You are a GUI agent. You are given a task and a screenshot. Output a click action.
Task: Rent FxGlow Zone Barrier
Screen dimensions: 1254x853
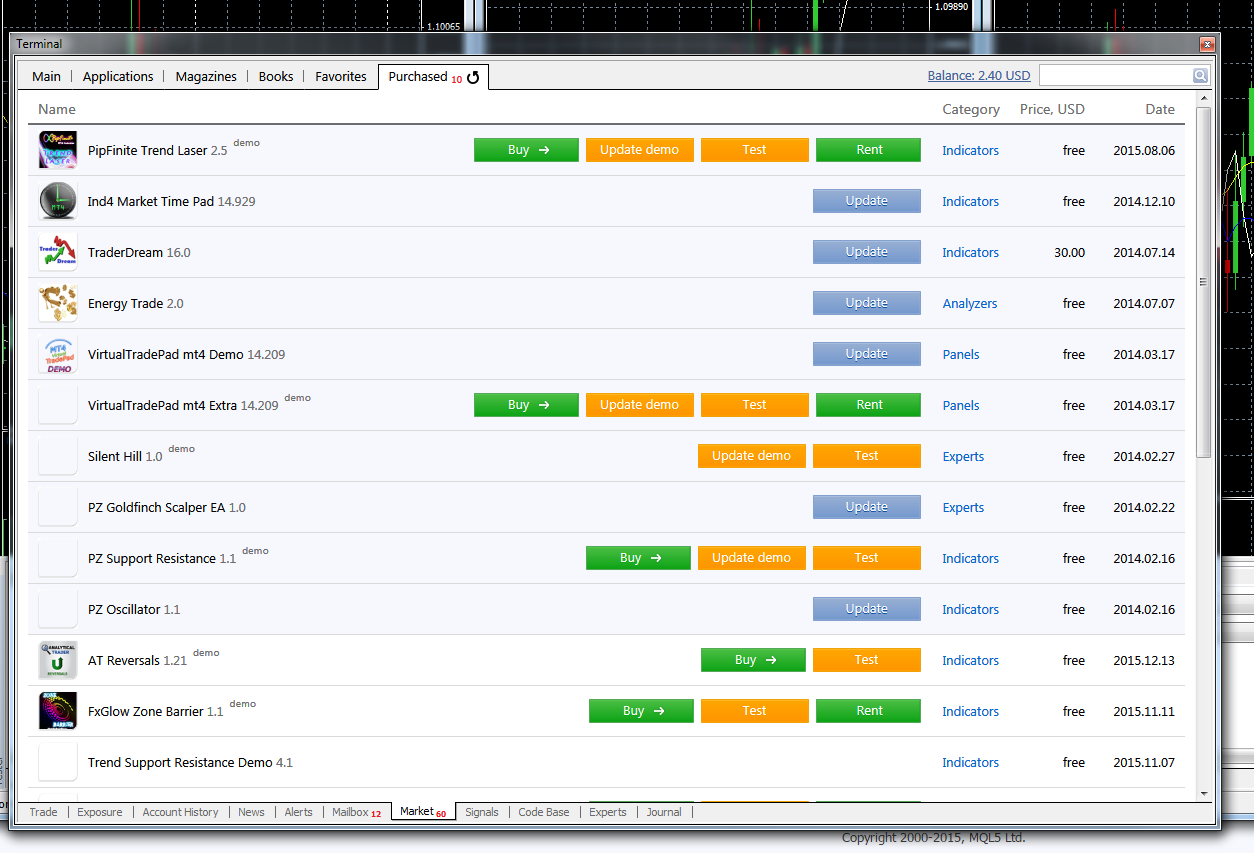(869, 711)
